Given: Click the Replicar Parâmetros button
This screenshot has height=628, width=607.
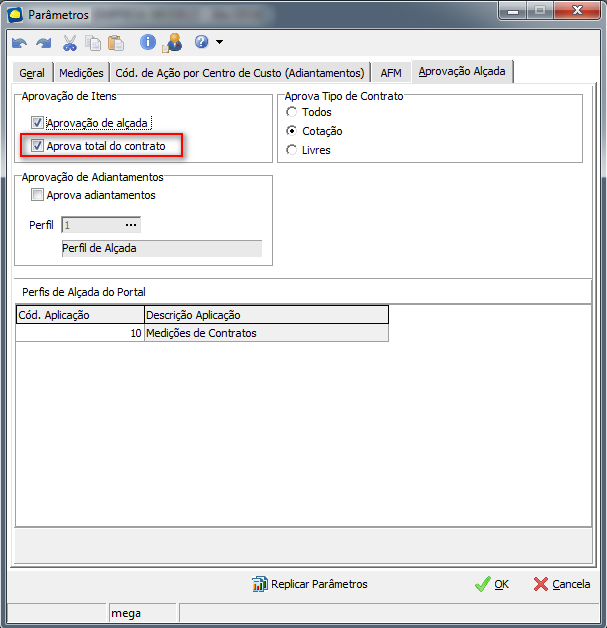Looking at the screenshot, I should click(310, 584).
